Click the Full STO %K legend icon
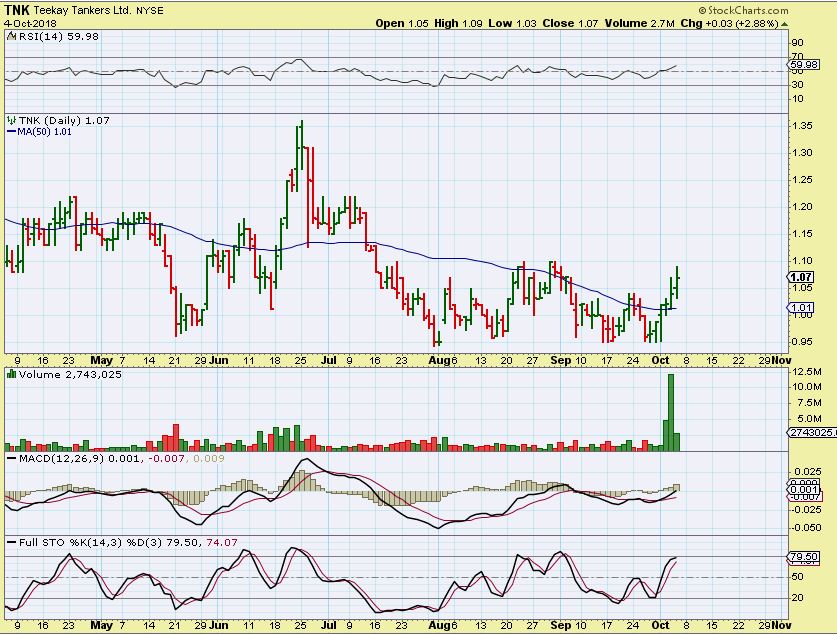Image resolution: width=837 pixels, height=636 pixels. tap(11, 542)
